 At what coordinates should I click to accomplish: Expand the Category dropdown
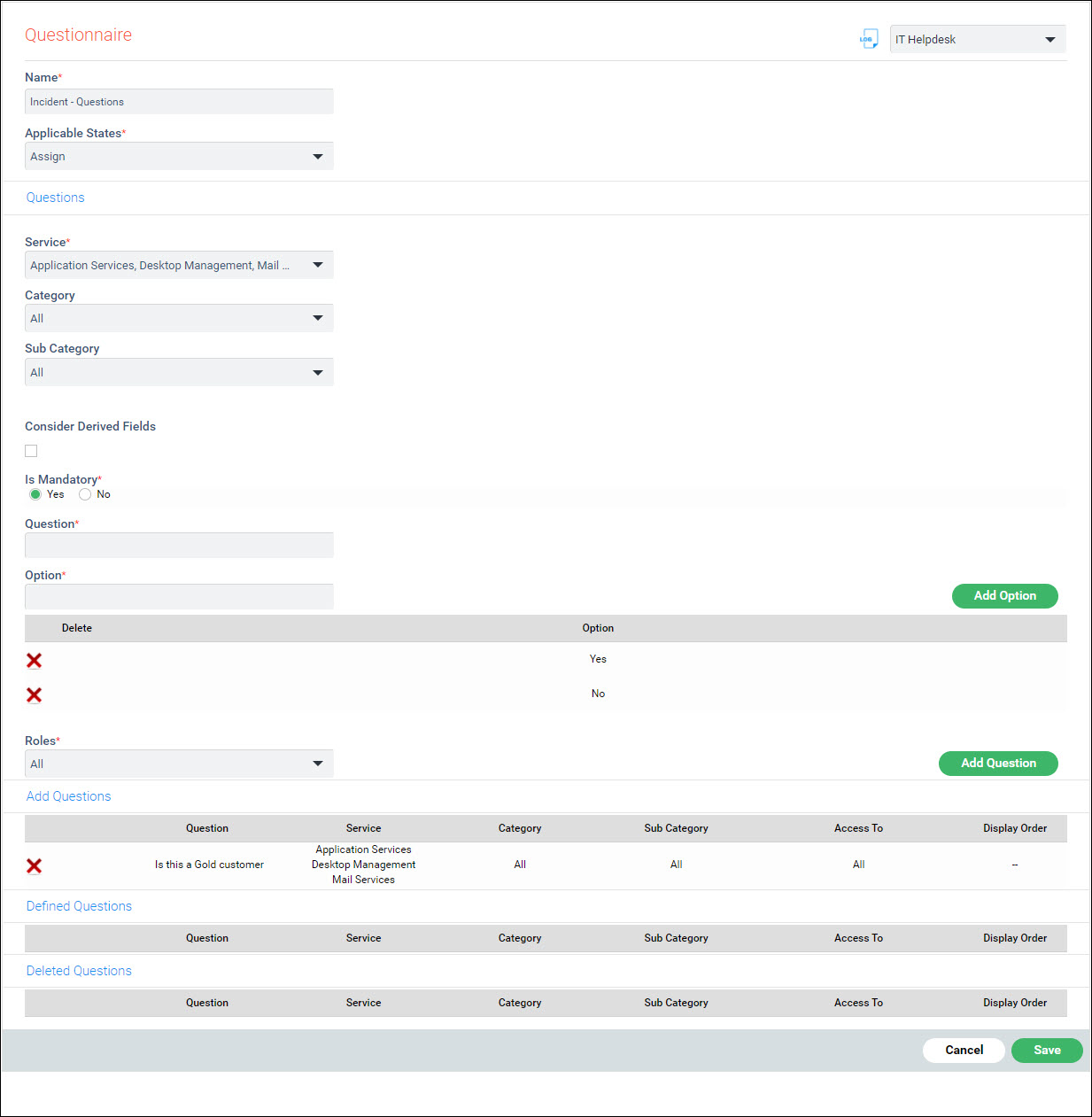179,319
